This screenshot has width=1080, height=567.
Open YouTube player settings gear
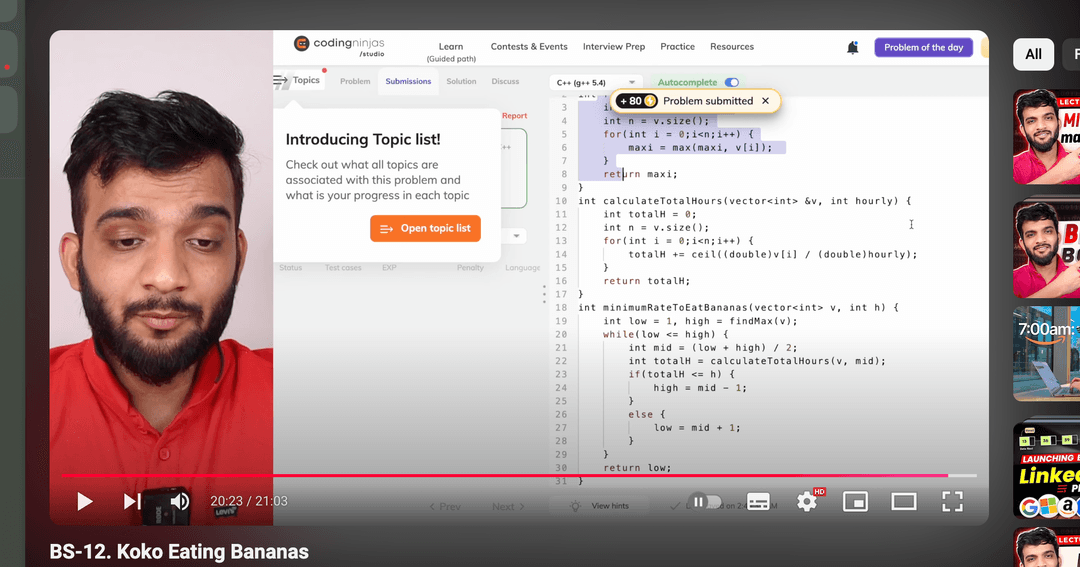[807, 501]
